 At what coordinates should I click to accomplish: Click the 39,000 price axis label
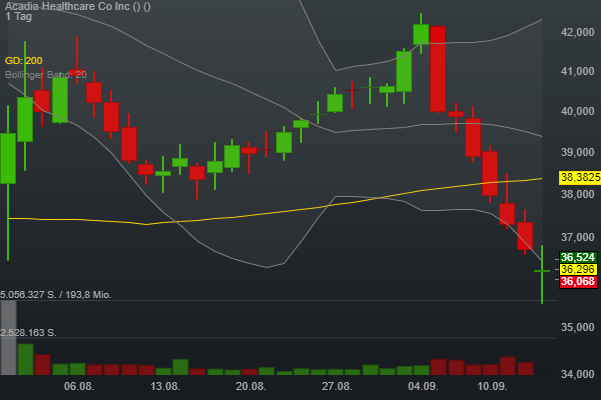(578, 152)
